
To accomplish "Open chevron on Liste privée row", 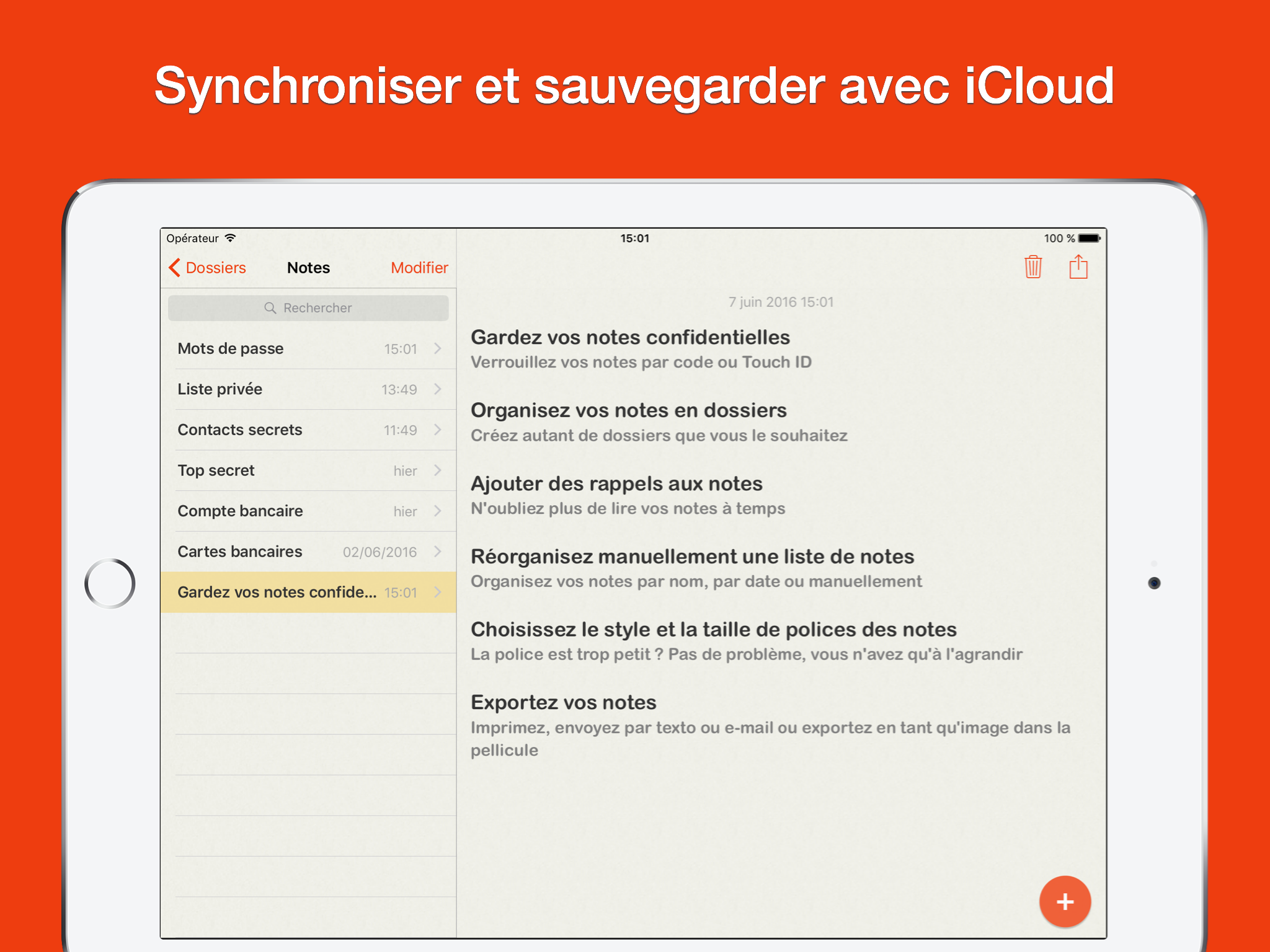I will pos(438,389).
